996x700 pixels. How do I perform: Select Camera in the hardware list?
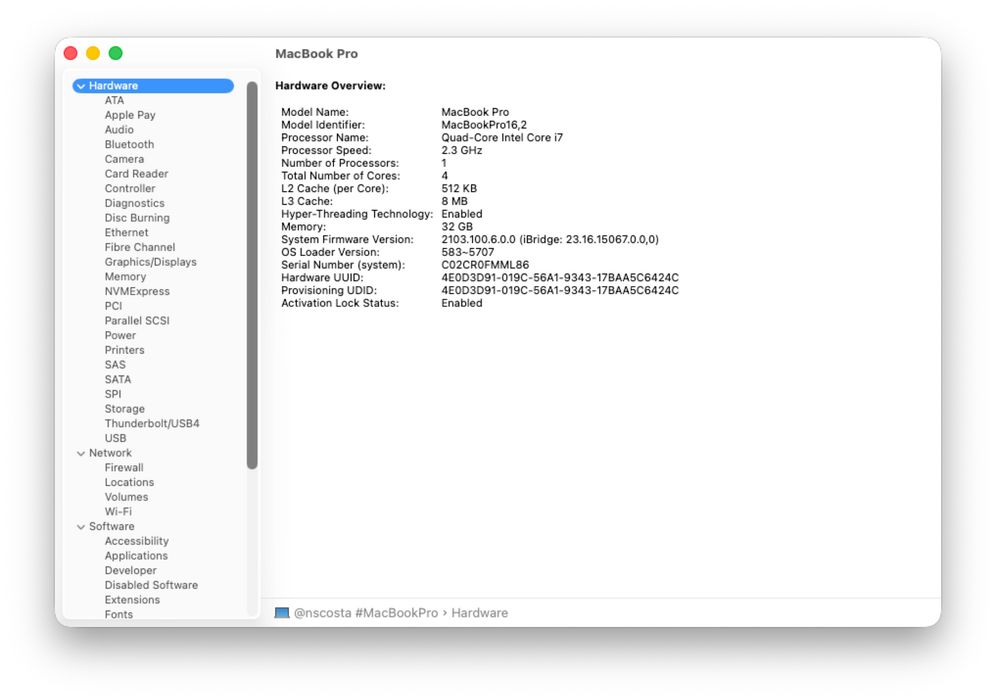(124, 159)
